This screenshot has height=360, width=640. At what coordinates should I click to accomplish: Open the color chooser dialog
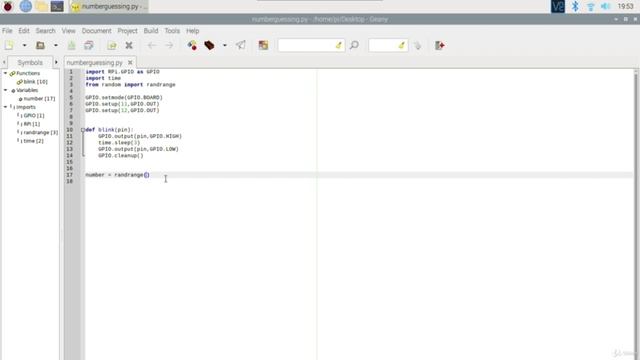(263, 45)
